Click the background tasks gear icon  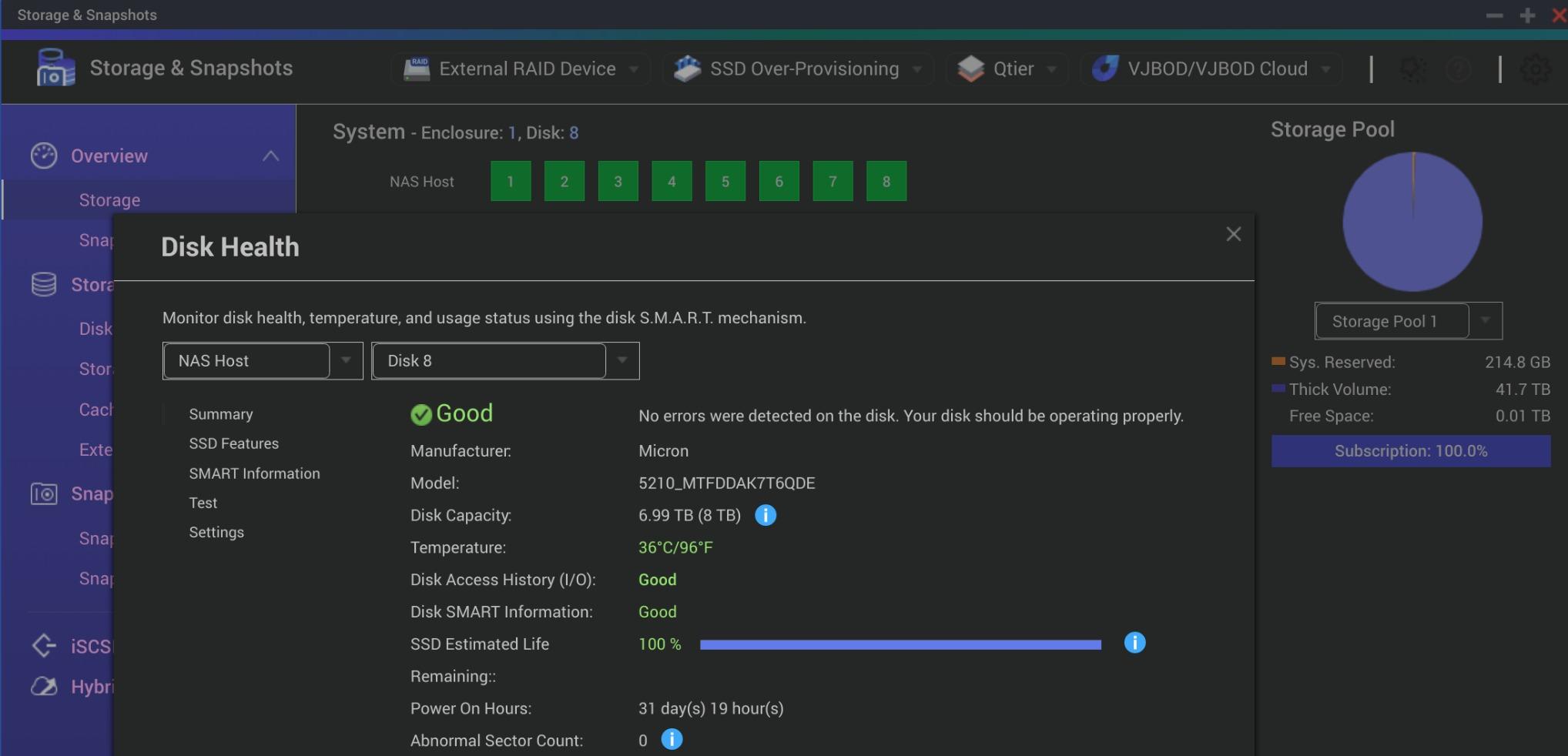coord(1412,70)
